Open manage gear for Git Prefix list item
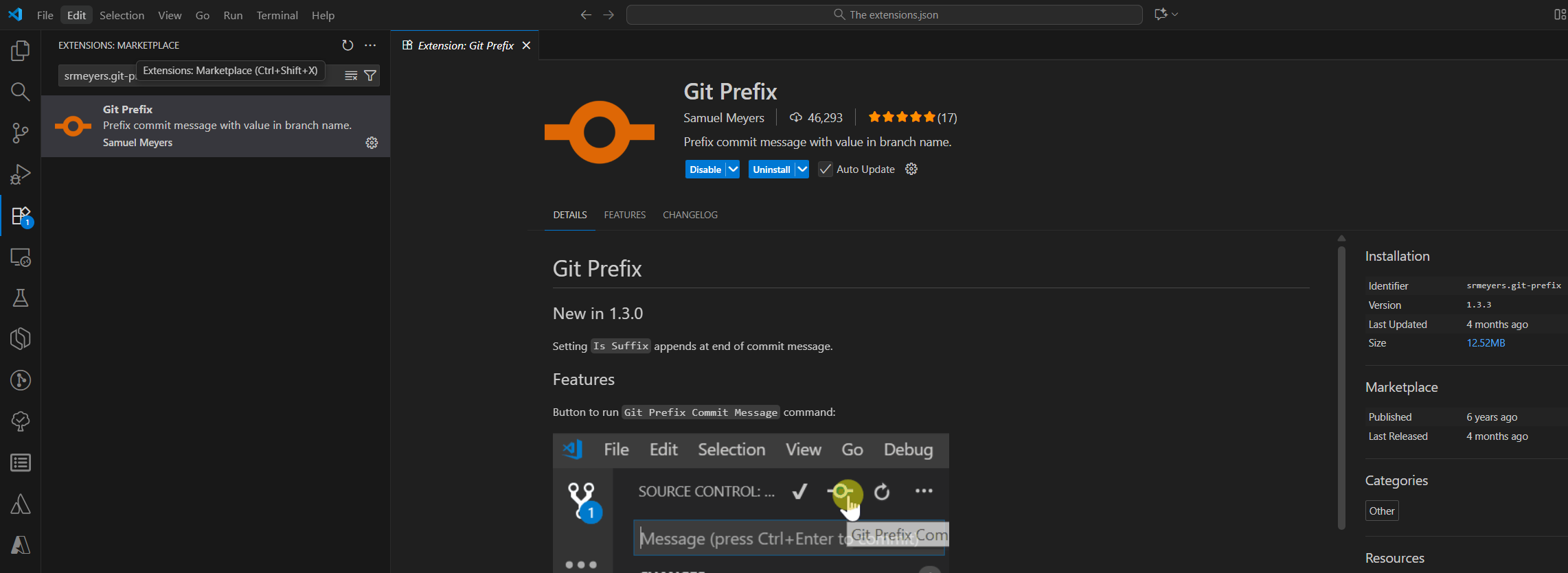1568x573 pixels. (372, 143)
